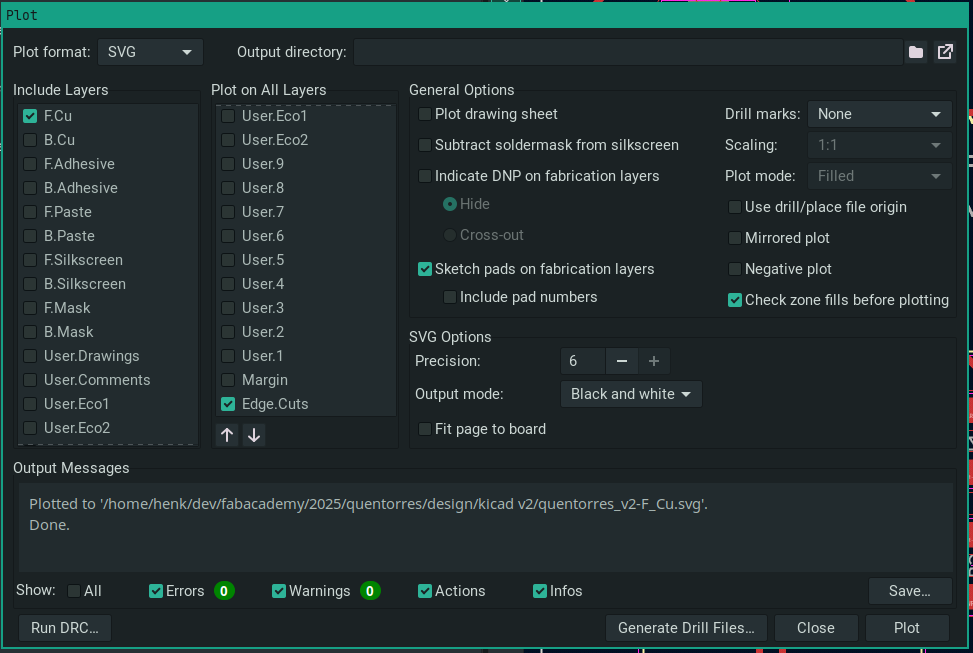Click Generate Drill Files button
This screenshot has height=653, width=973.
click(686, 628)
